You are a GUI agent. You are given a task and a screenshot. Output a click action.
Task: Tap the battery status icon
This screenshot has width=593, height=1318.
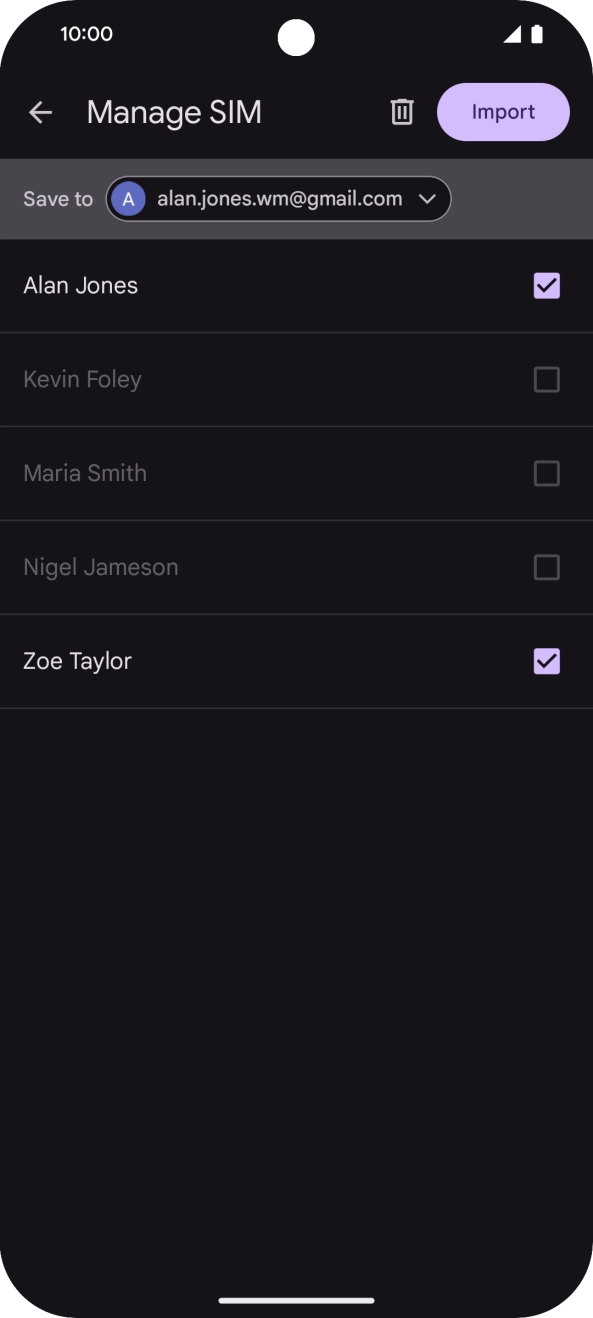pyautogui.click(x=536, y=33)
